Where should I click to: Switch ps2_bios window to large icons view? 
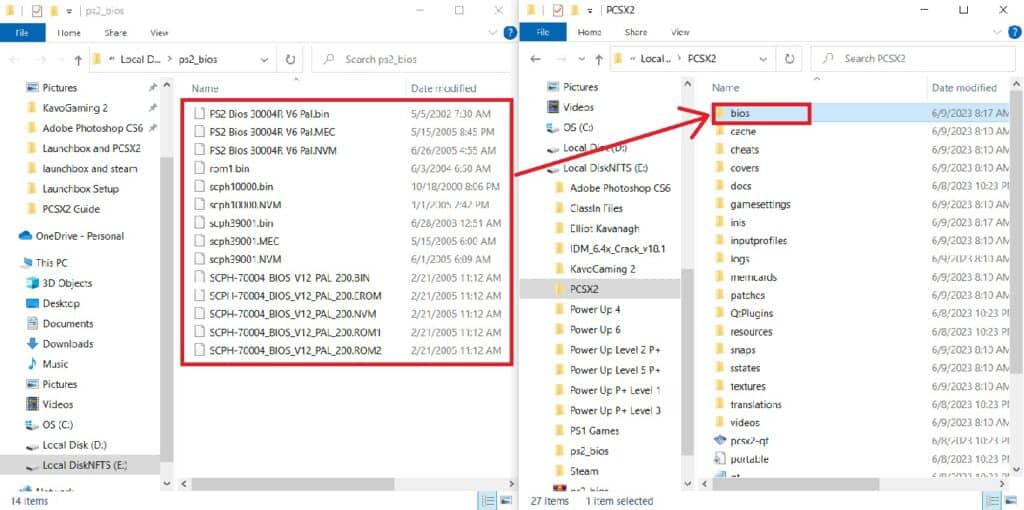coord(505,501)
